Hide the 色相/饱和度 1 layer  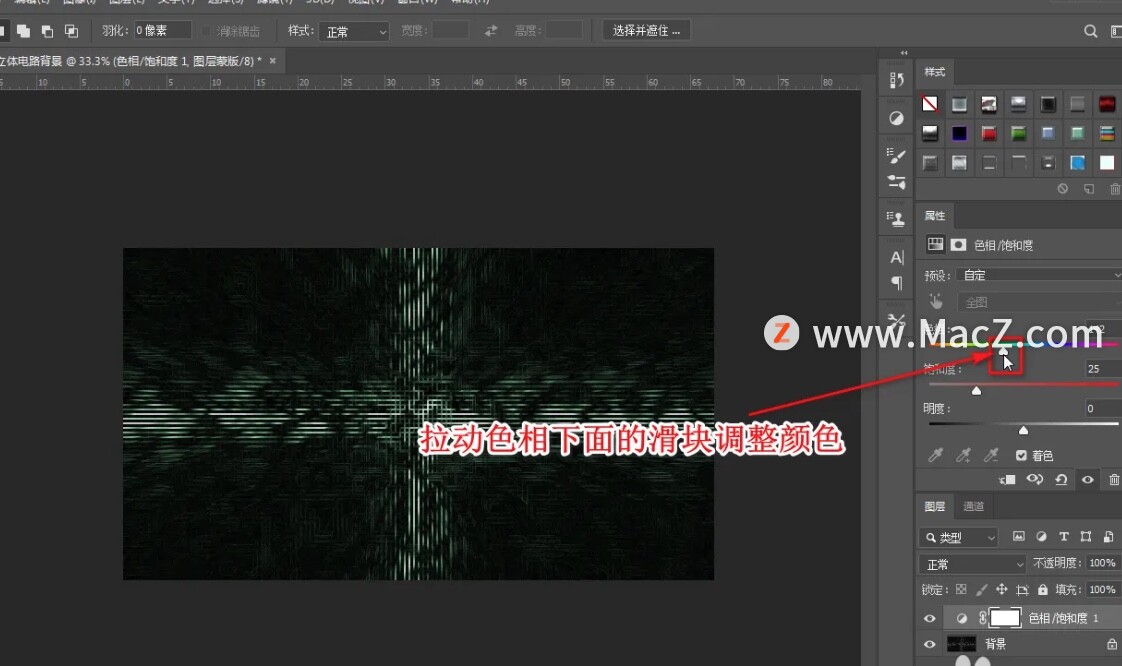[x=930, y=618]
